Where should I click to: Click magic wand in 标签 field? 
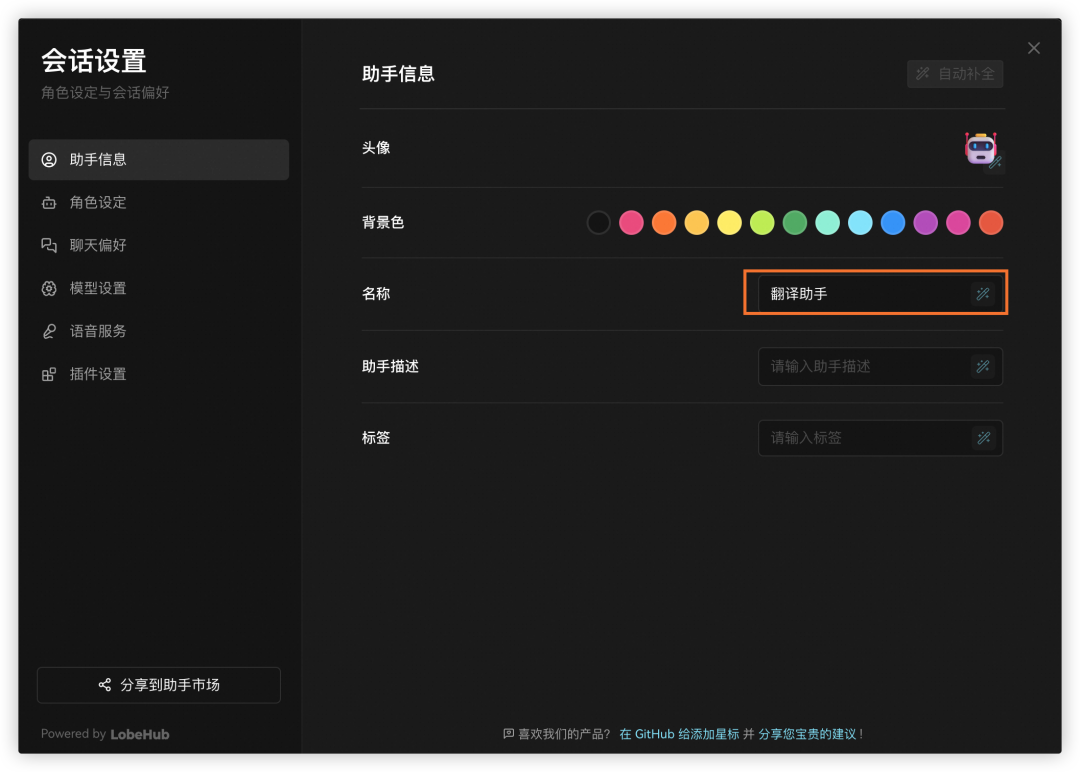(983, 438)
